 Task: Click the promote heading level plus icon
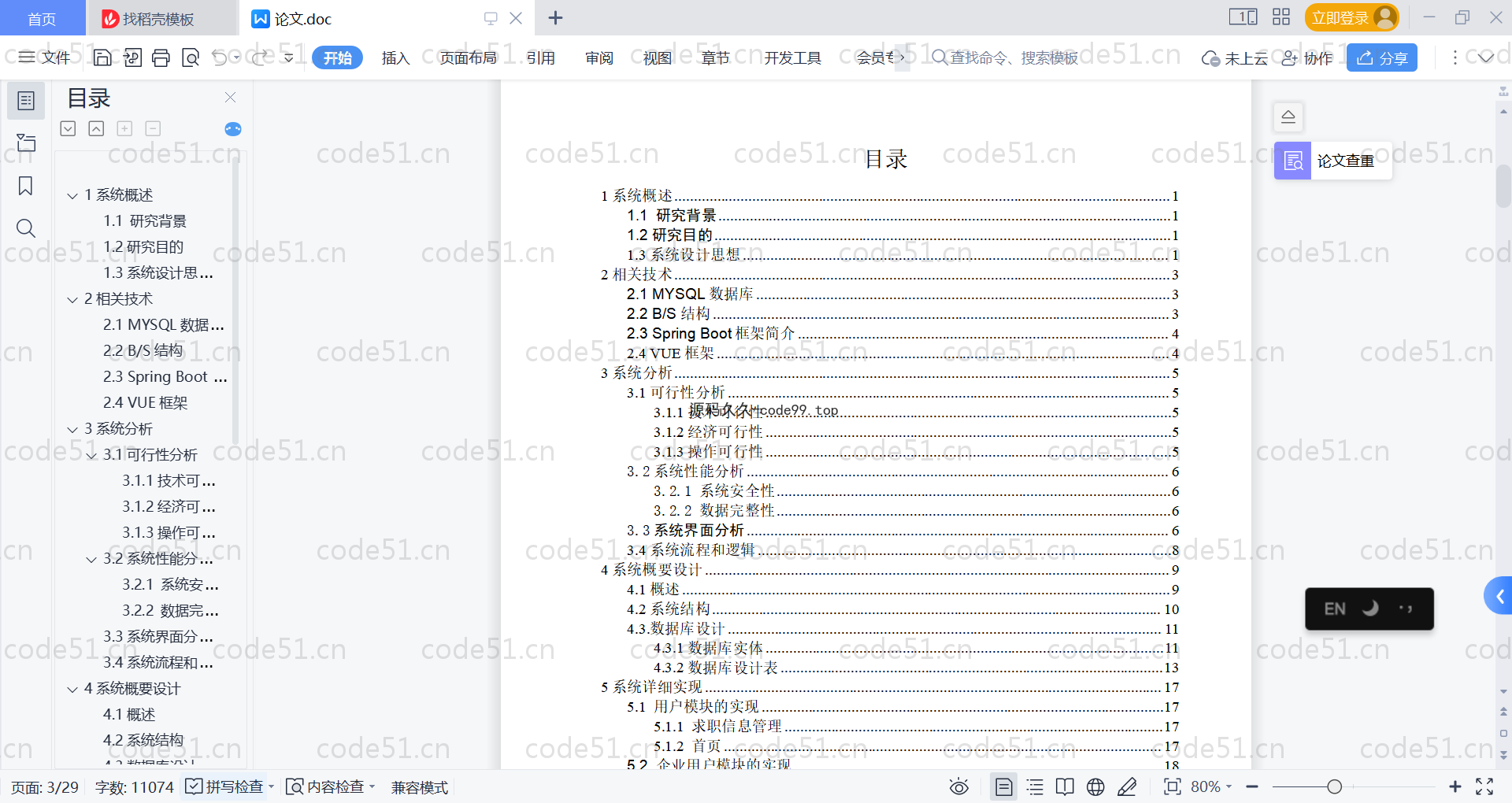[124, 128]
